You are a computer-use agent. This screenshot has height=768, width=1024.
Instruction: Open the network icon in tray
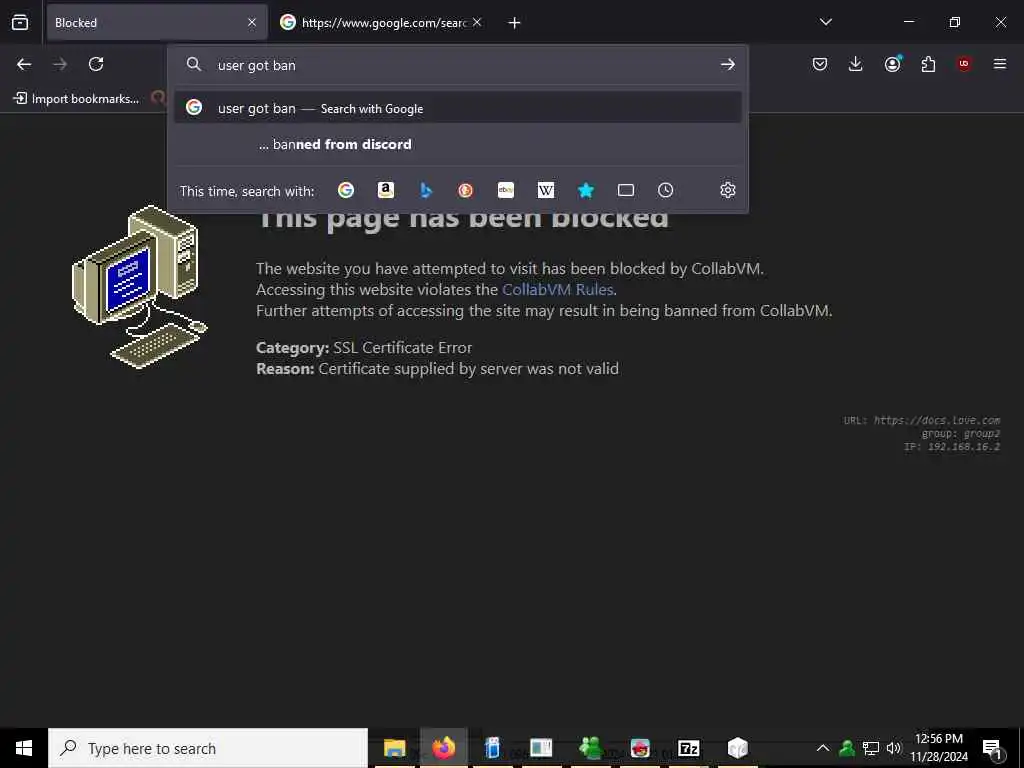click(x=871, y=748)
